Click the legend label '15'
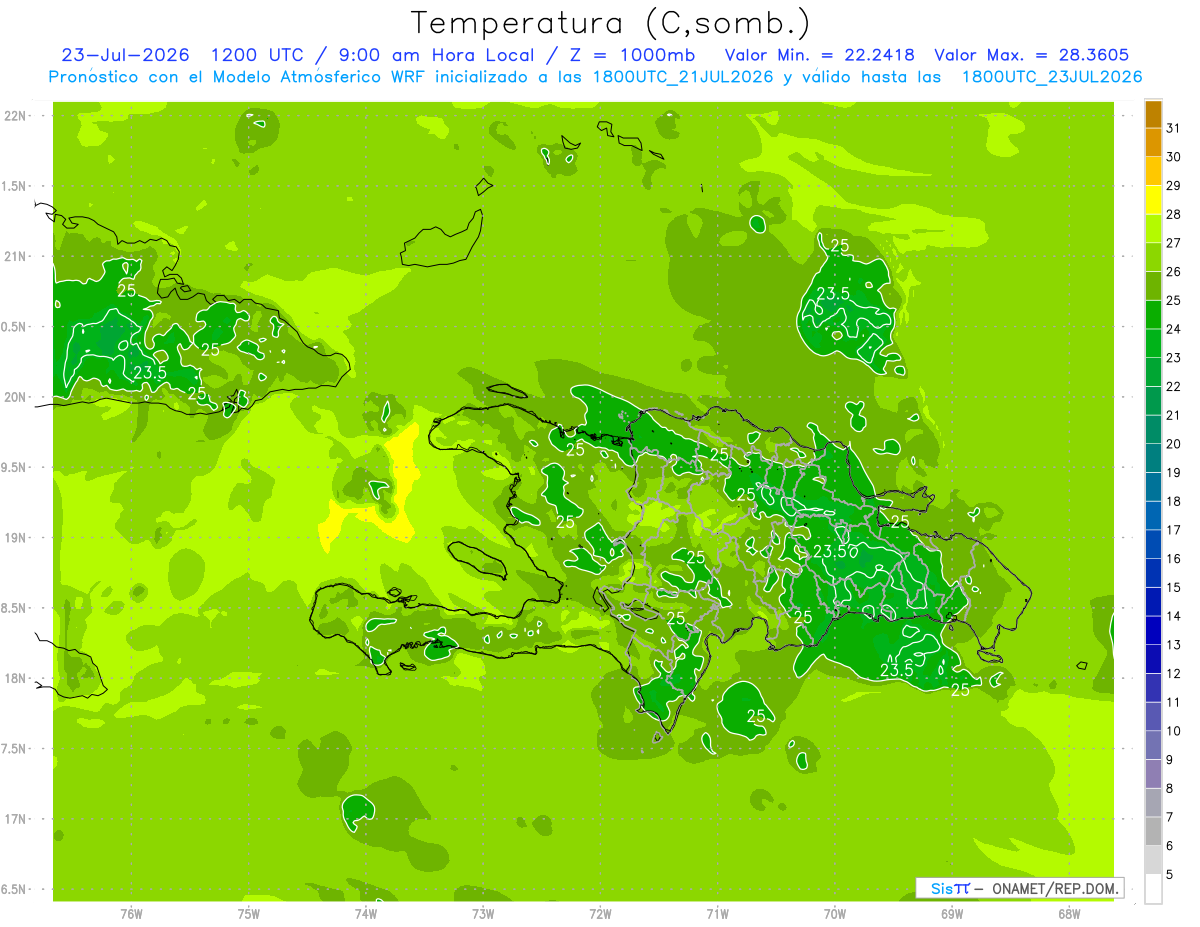The width and height of the screenshot is (1200, 927). click(1173, 587)
